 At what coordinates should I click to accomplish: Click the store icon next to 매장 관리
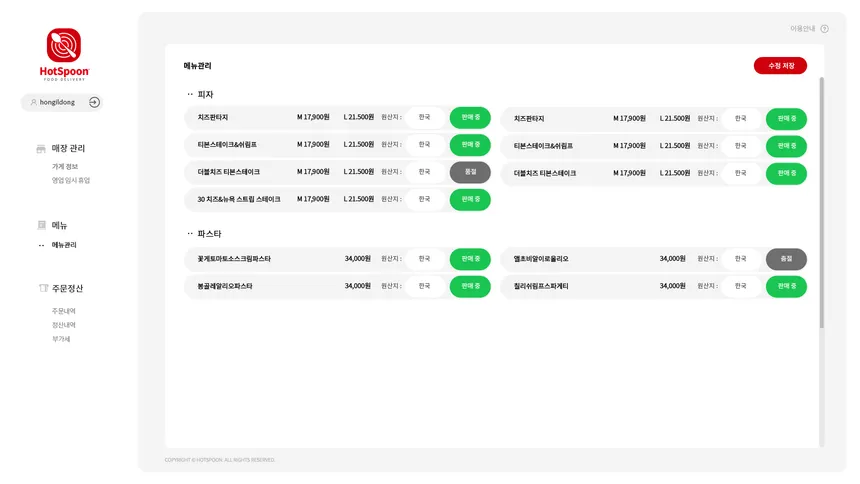tap(41, 149)
